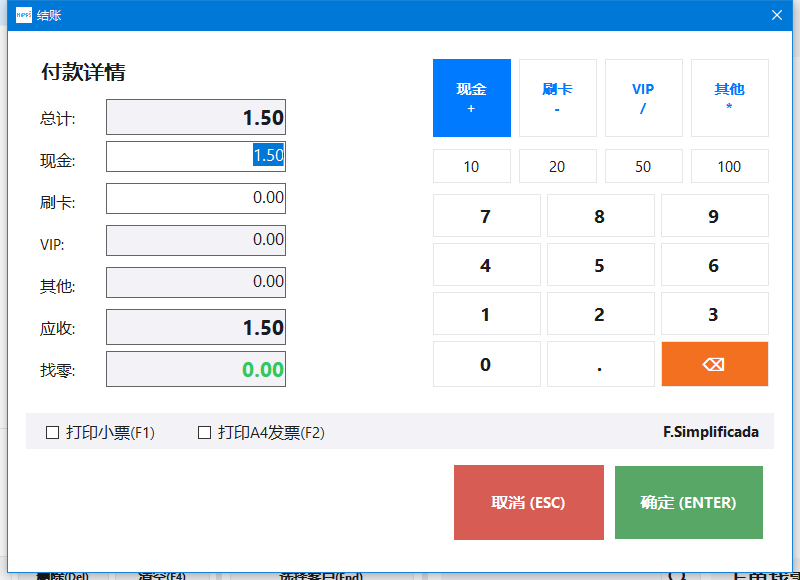Click the F.Simplificada label

(x=711, y=432)
